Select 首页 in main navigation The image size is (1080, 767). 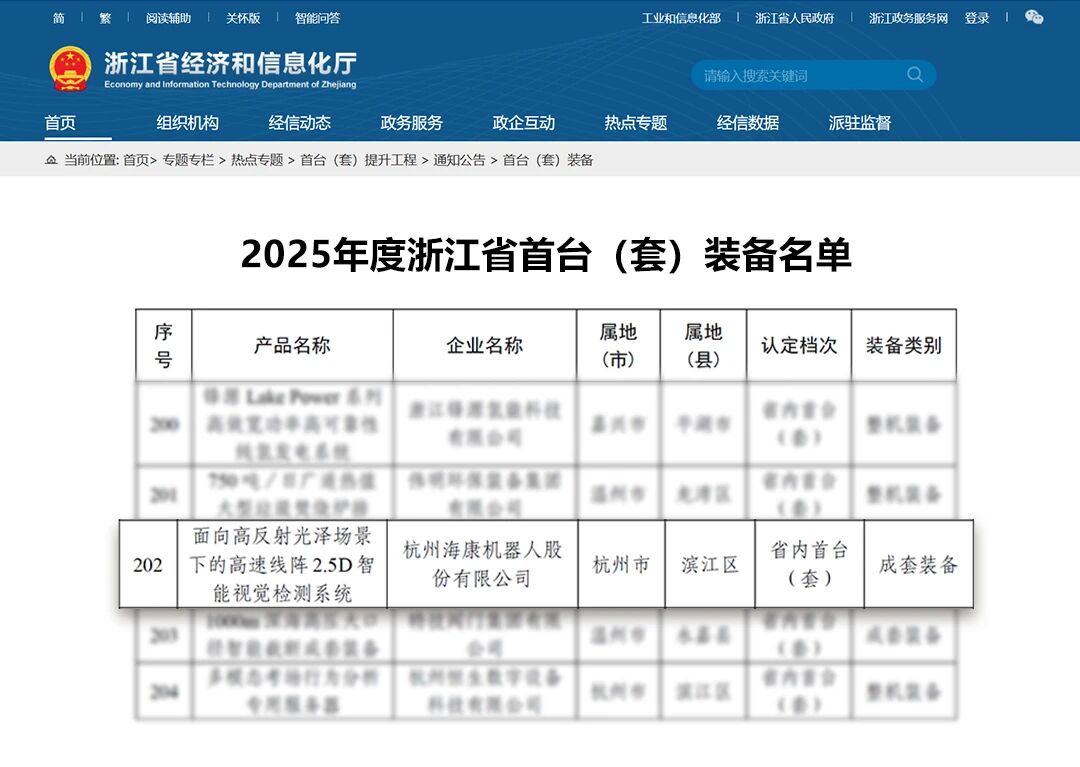coord(60,123)
